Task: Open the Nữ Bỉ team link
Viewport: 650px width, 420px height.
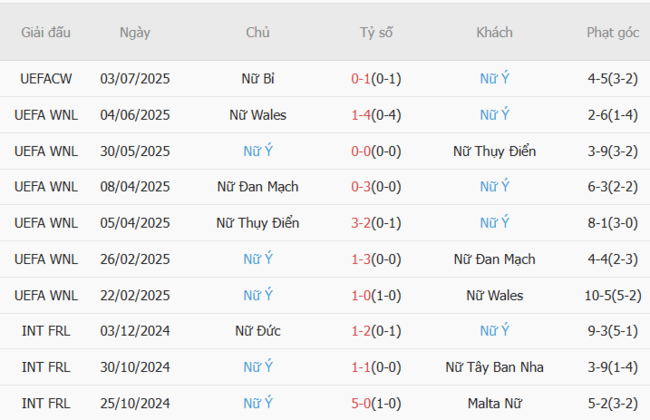Action: pos(257,78)
